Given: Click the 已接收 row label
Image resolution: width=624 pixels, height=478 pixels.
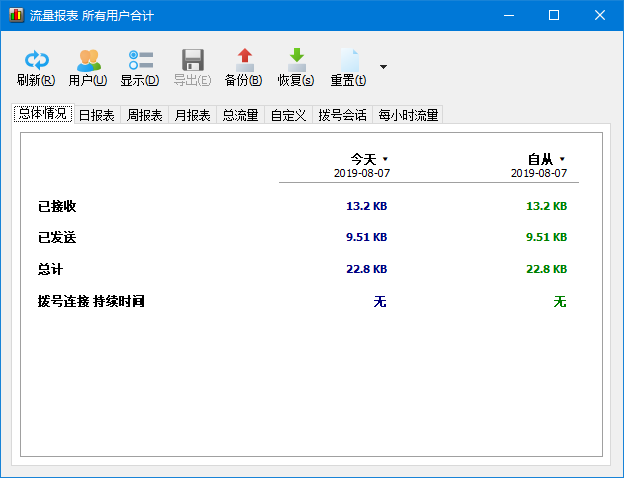Looking at the screenshot, I should (x=57, y=206).
